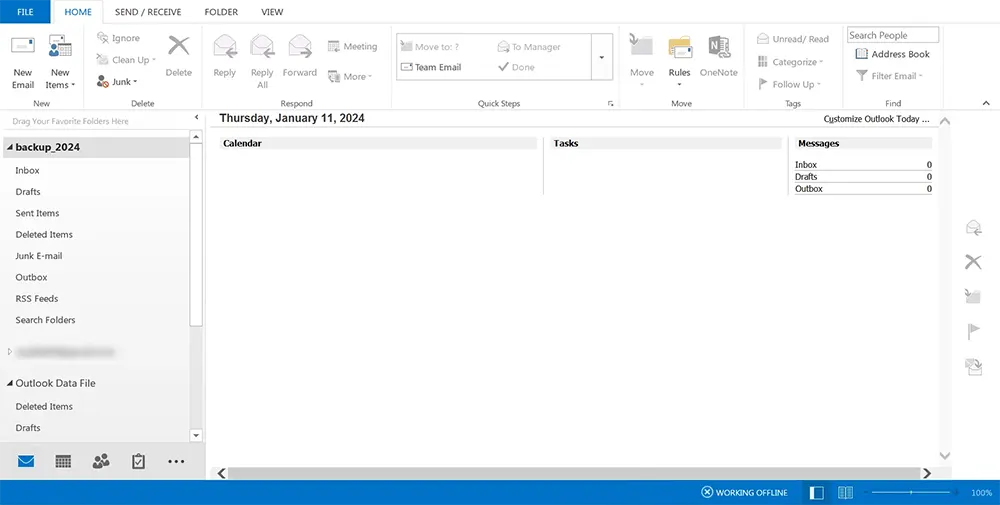Open Inbox link in Messages panel

[x=805, y=165]
